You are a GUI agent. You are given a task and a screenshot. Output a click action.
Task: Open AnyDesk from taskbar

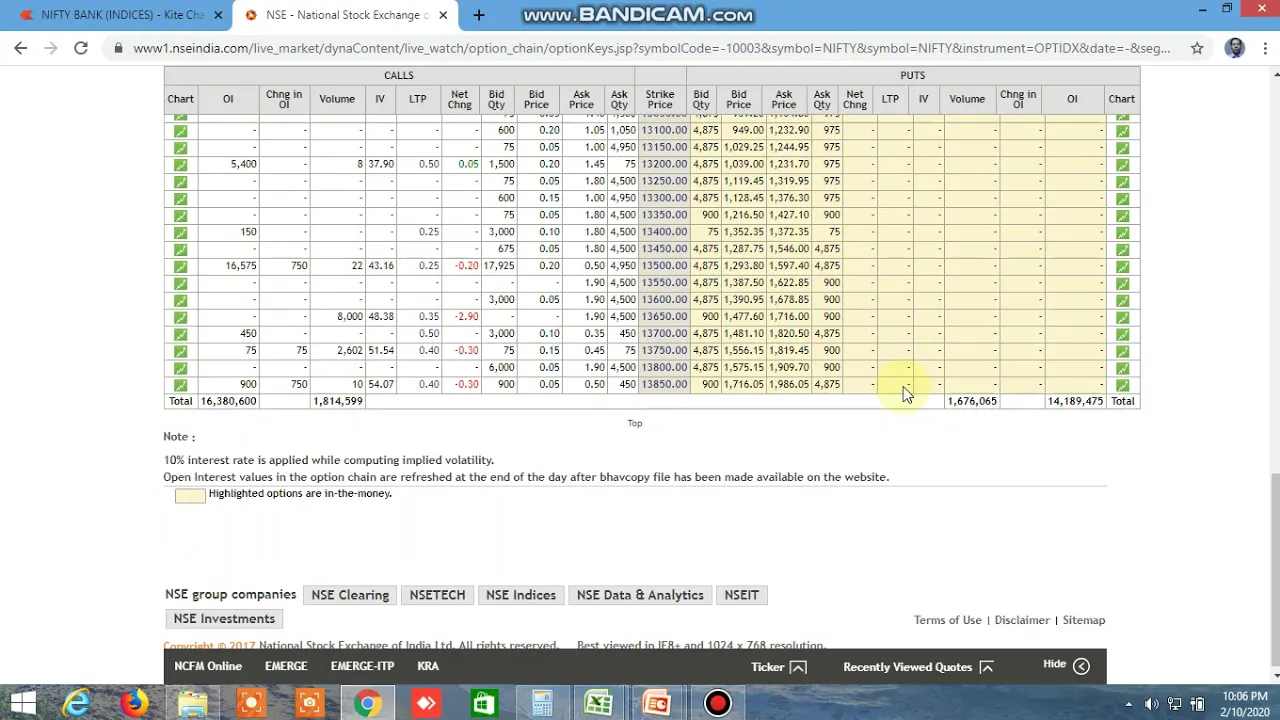pos(426,703)
